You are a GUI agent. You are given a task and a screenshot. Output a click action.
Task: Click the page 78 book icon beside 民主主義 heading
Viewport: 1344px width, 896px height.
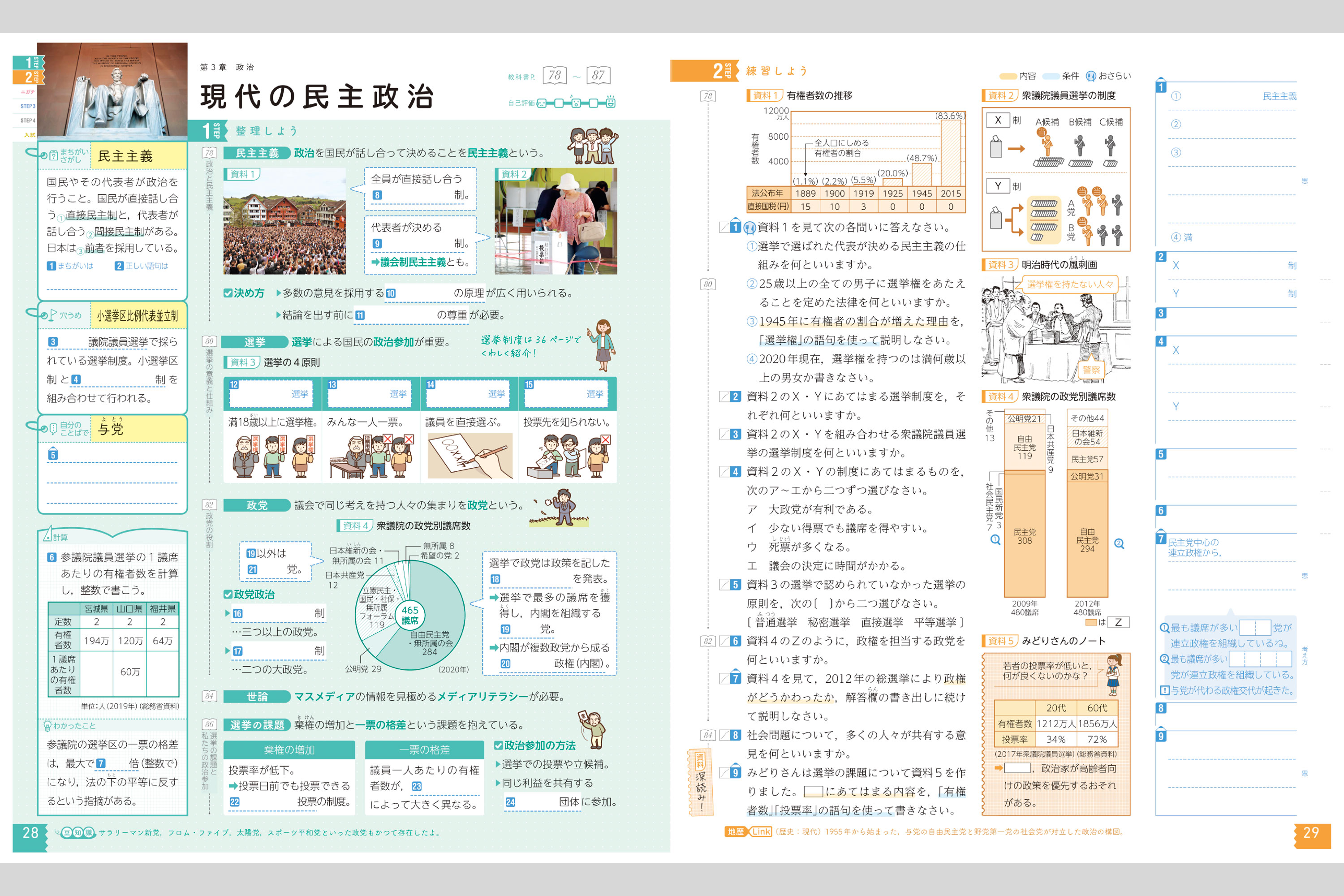[x=209, y=153]
